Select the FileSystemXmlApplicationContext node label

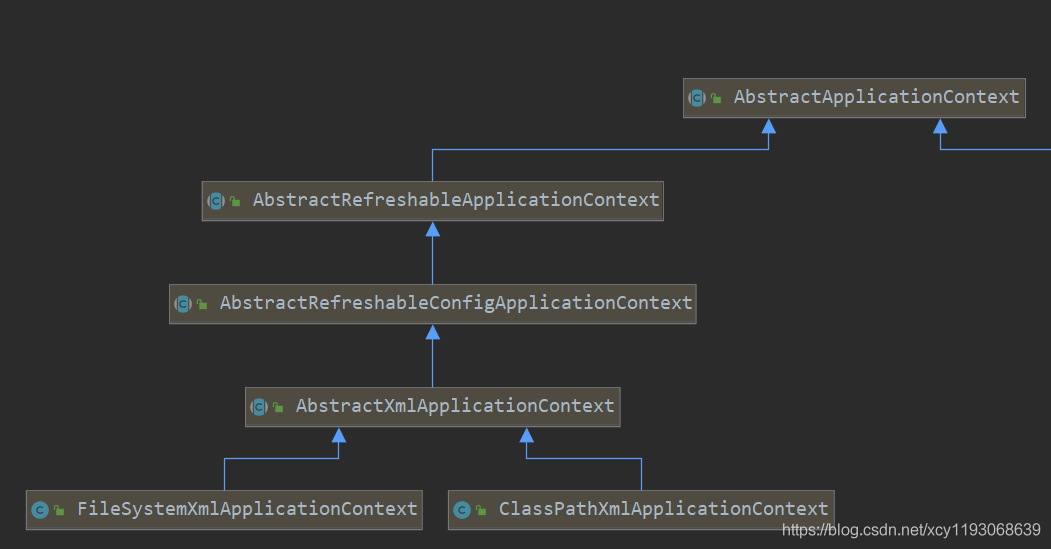[x=247, y=509]
